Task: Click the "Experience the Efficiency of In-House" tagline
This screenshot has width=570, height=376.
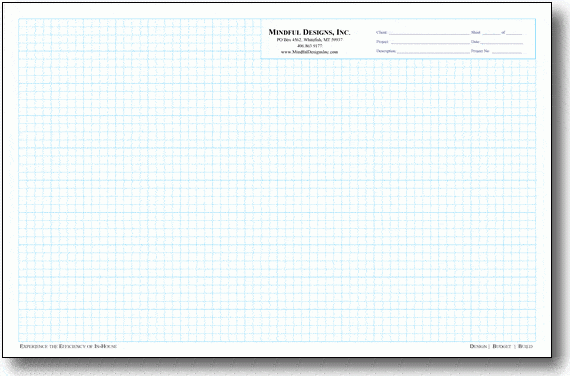Action: click(68, 346)
